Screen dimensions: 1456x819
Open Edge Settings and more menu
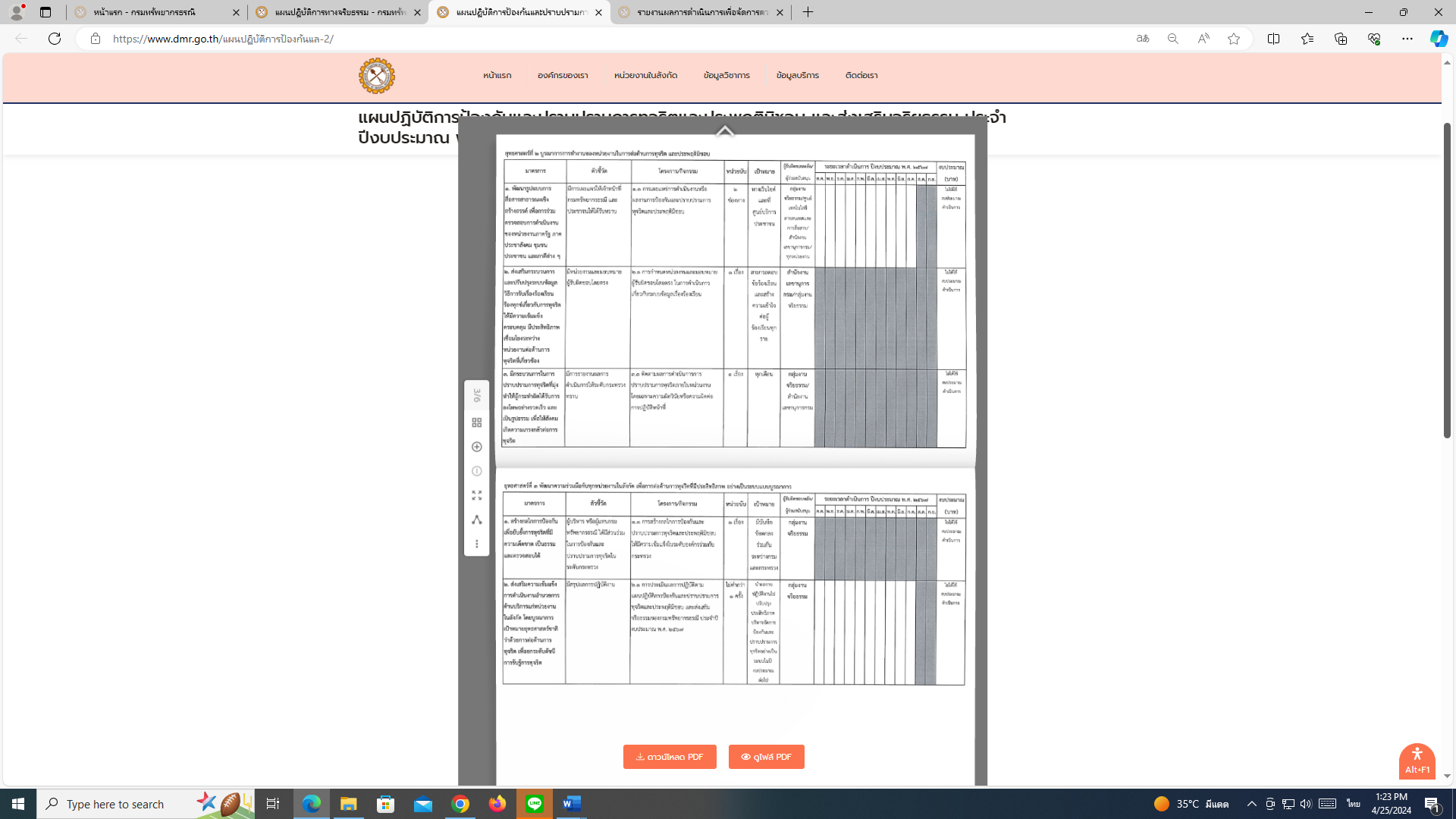tap(1407, 39)
